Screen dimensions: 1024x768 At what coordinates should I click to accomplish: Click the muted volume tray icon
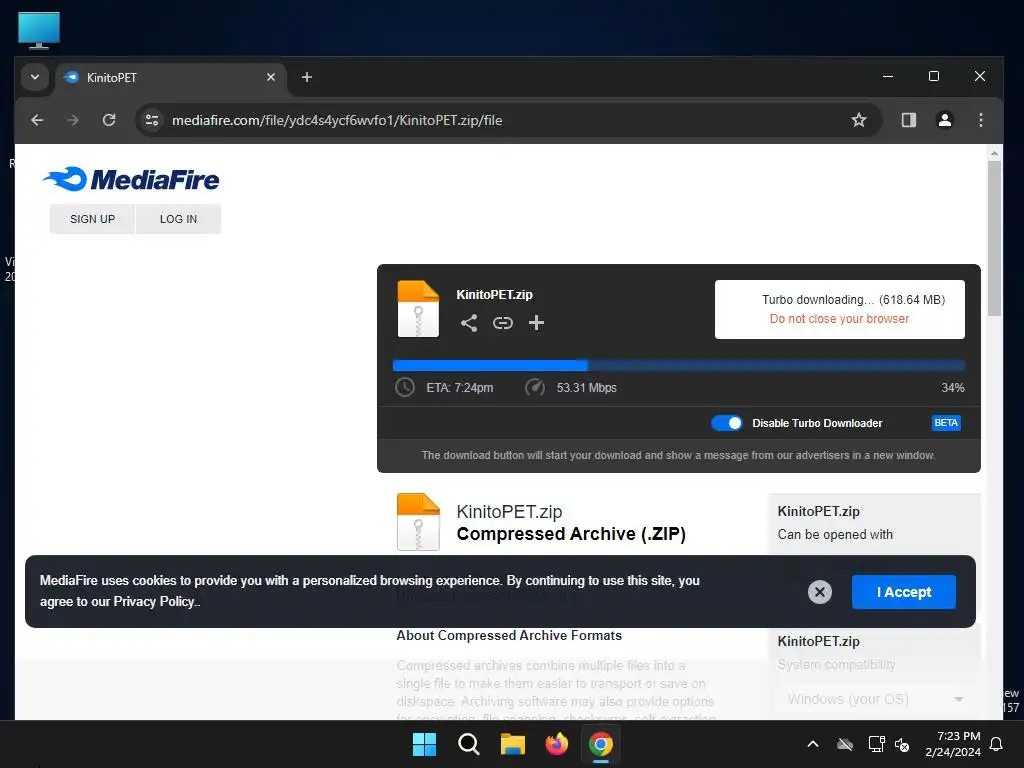click(902, 744)
